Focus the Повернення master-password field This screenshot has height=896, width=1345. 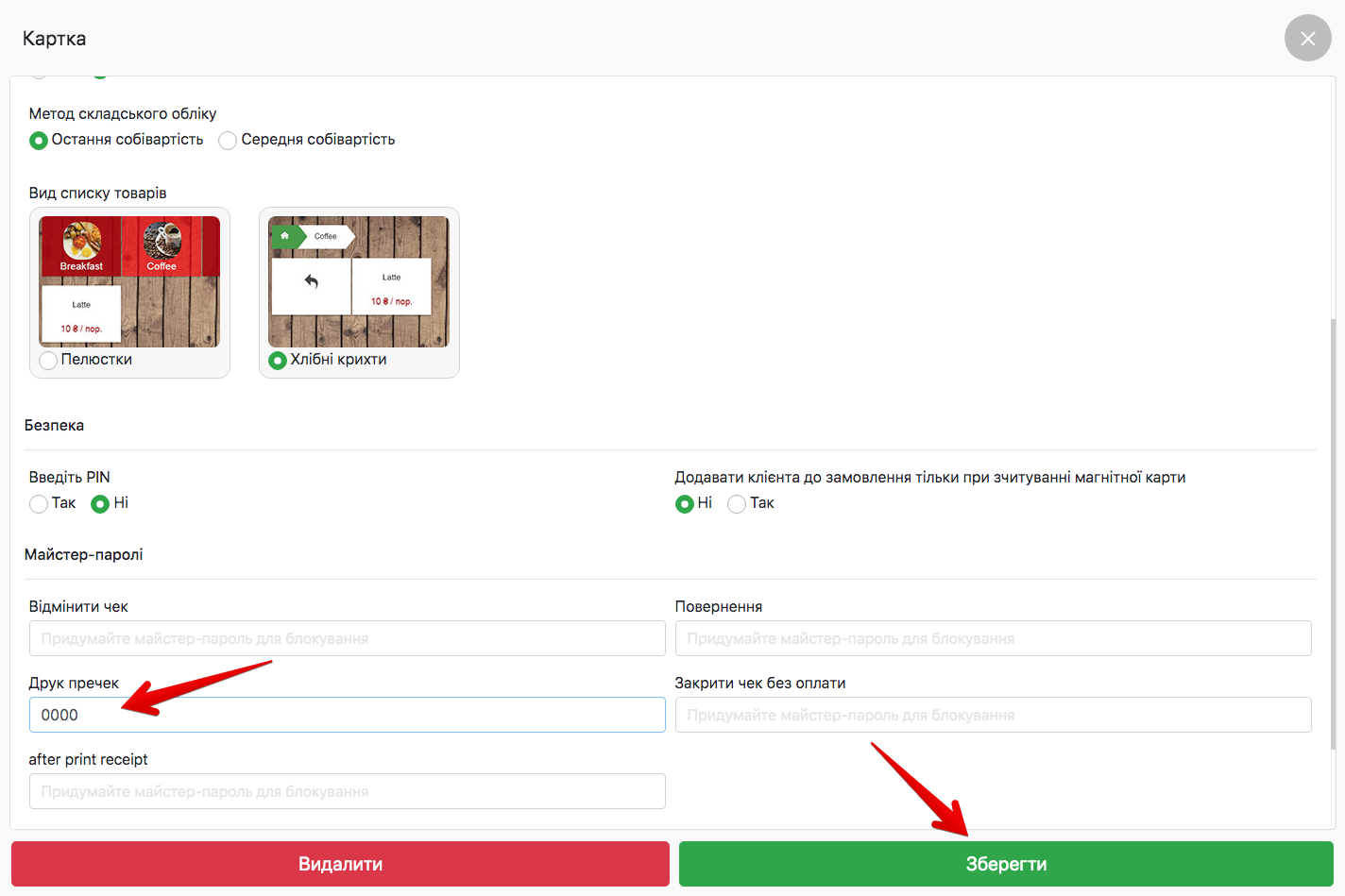coord(993,638)
